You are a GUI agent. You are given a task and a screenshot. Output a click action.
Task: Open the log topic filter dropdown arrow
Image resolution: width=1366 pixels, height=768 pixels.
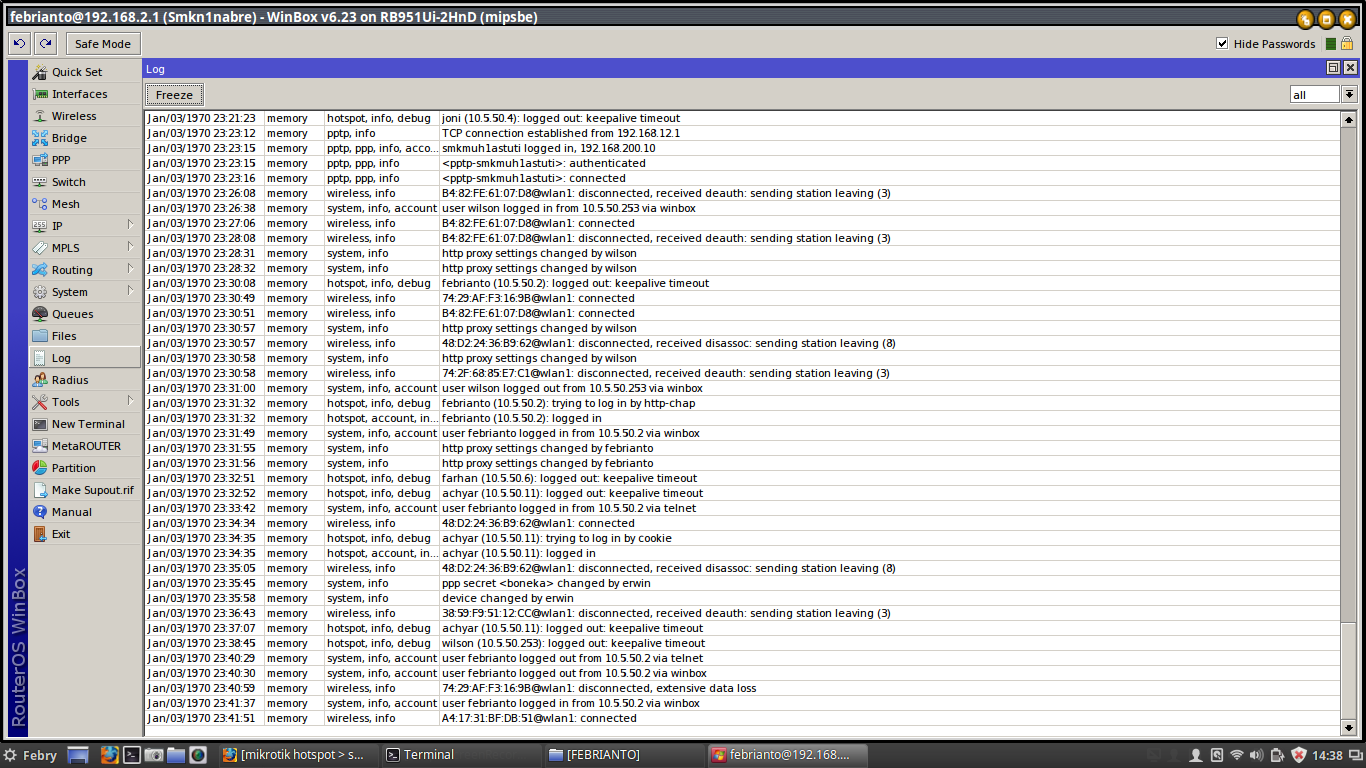coord(1349,94)
